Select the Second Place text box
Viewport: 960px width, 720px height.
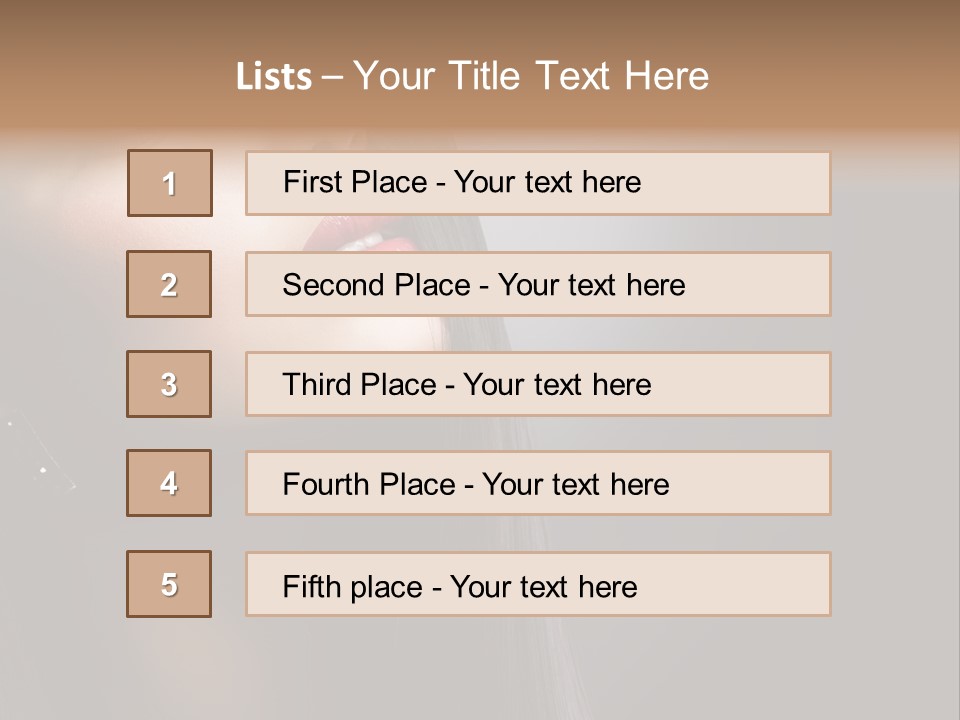pos(538,284)
